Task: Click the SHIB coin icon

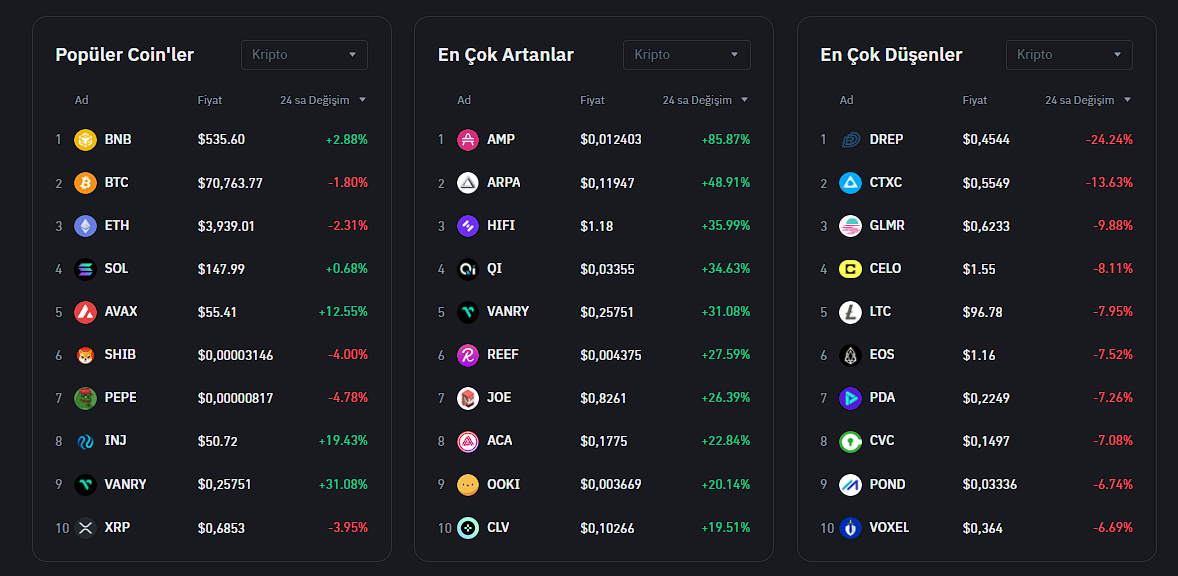Action: pos(85,355)
